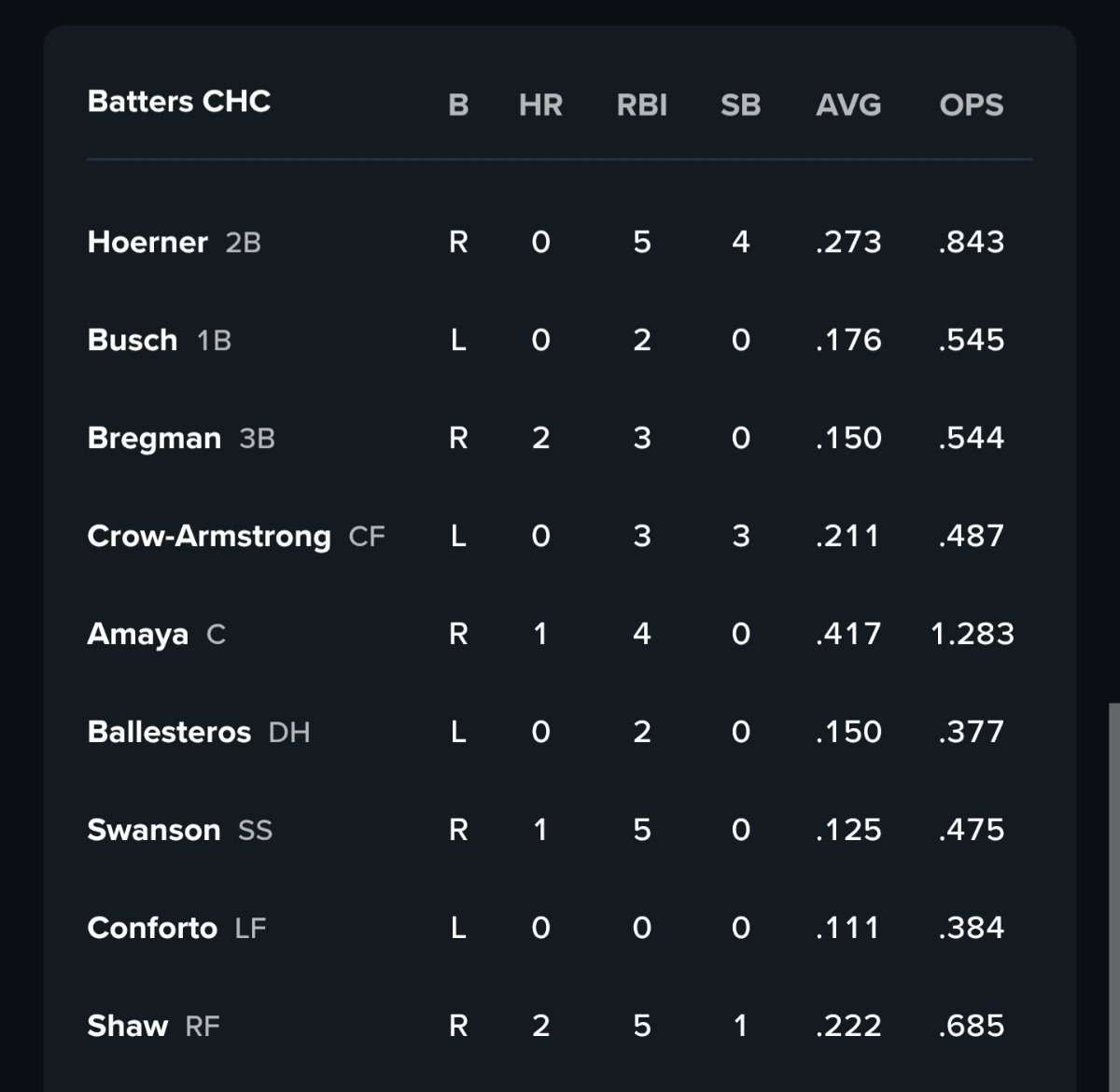Select Conforto from the batters list
Screen dimensions: 1120x1092
pyautogui.click(x=152, y=928)
